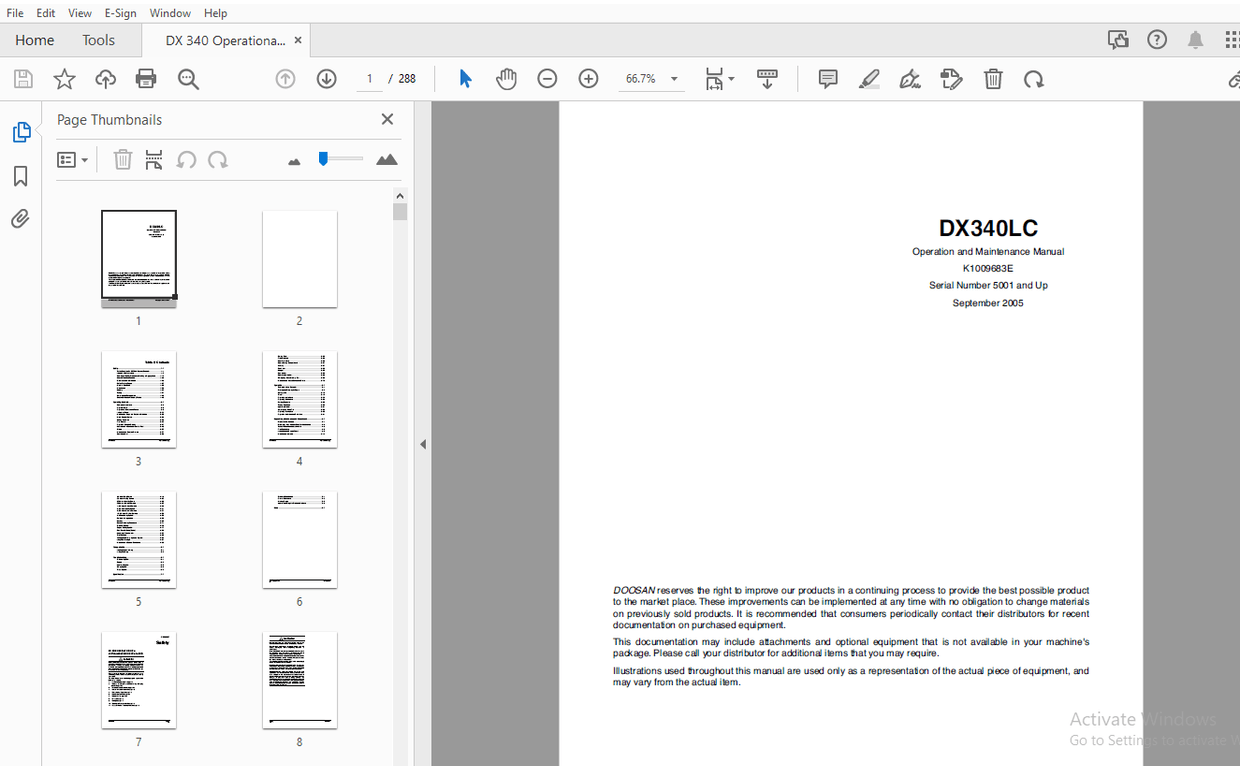The height and width of the screenshot is (766, 1240).
Task: Switch to the Home tab
Action: pos(34,40)
